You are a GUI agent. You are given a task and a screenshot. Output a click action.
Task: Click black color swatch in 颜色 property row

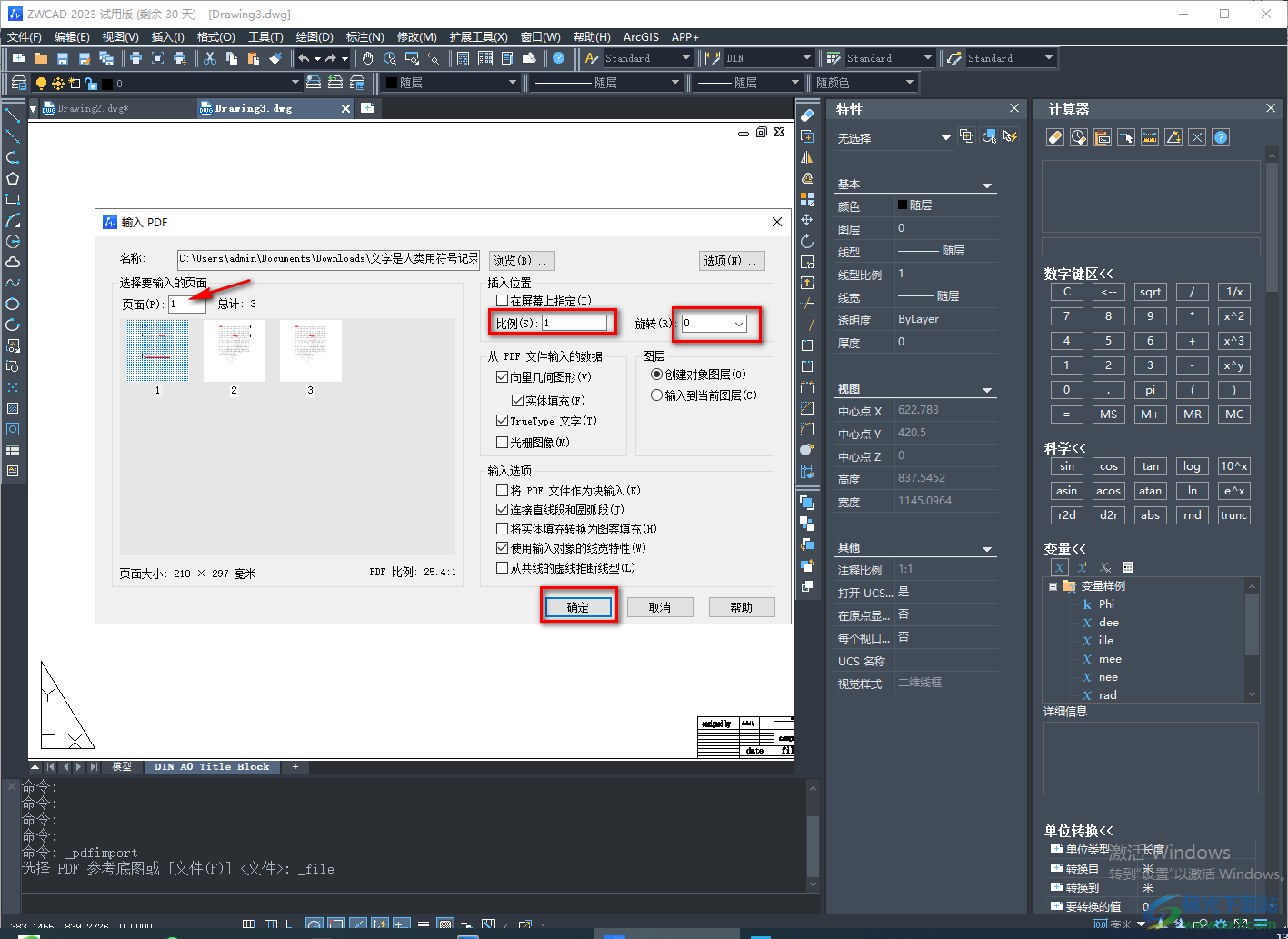pyautogui.click(x=903, y=205)
